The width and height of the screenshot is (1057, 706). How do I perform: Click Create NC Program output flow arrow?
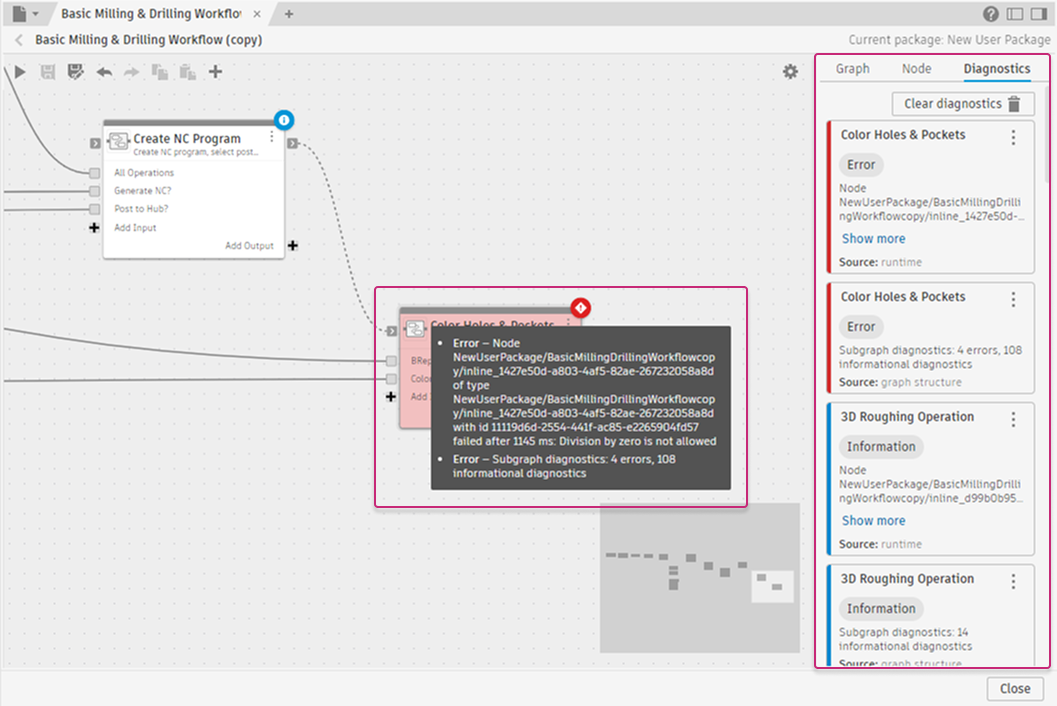click(x=293, y=143)
